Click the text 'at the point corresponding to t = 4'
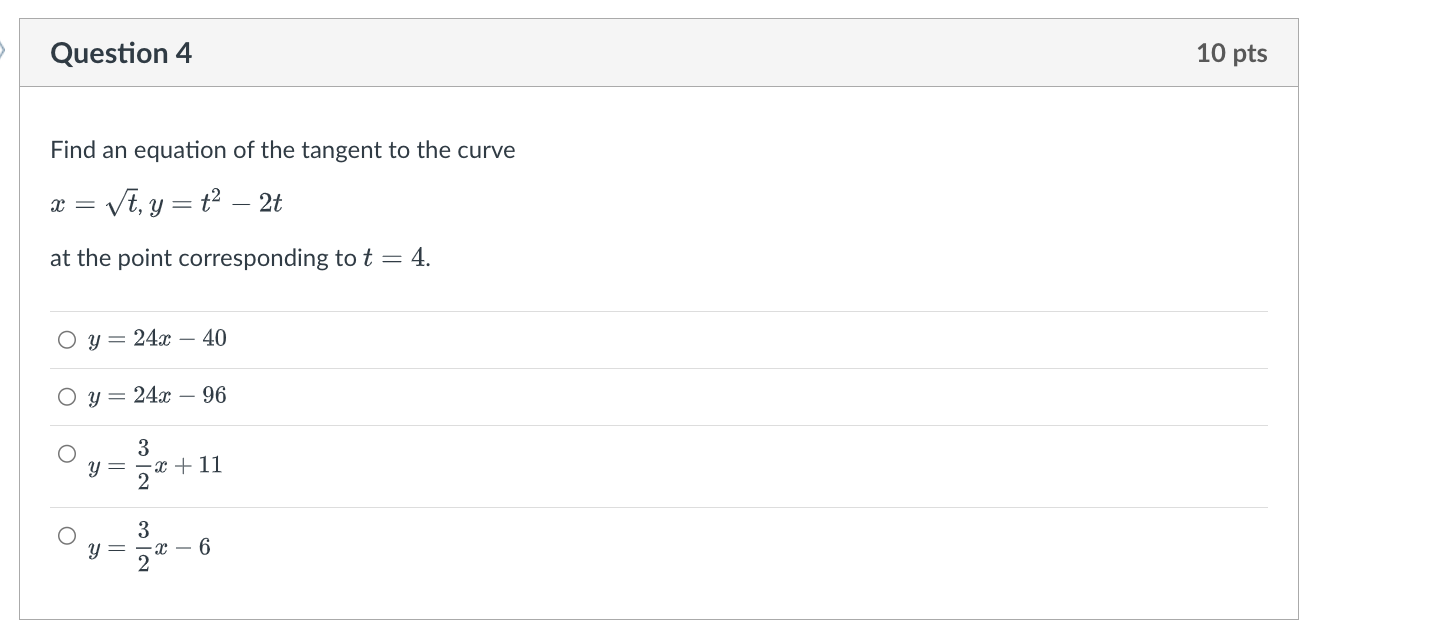Viewport: 1436px width, 636px height. point(239,257)
